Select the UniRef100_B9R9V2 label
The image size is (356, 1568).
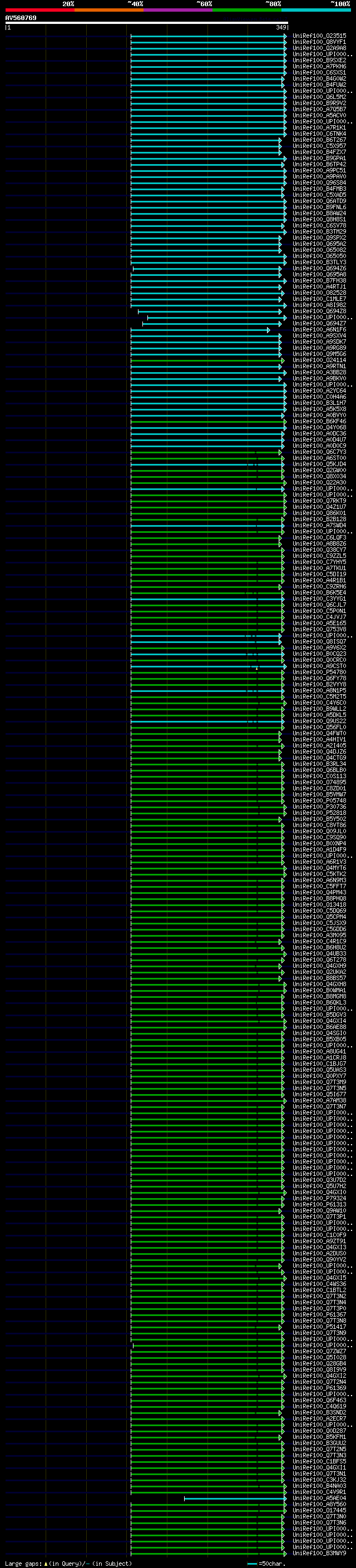(319, 103)
